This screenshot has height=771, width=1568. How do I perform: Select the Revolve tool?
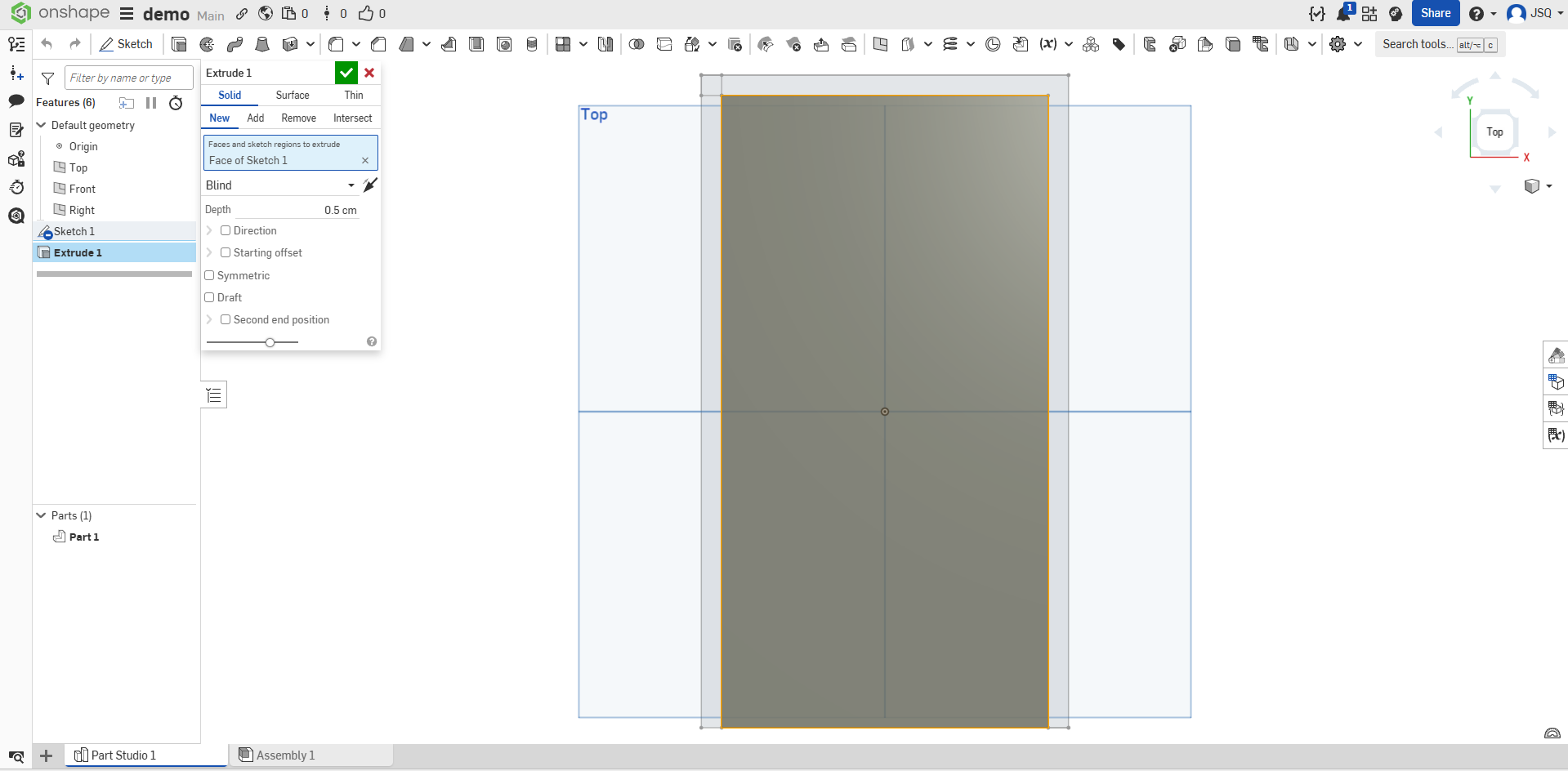207,44
